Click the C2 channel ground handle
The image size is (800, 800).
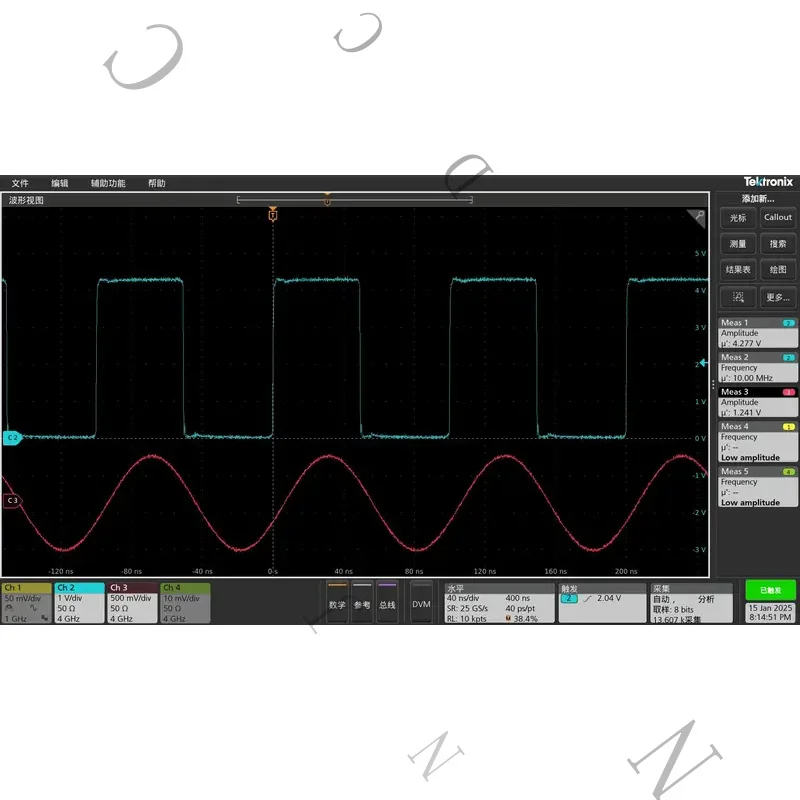12,438
